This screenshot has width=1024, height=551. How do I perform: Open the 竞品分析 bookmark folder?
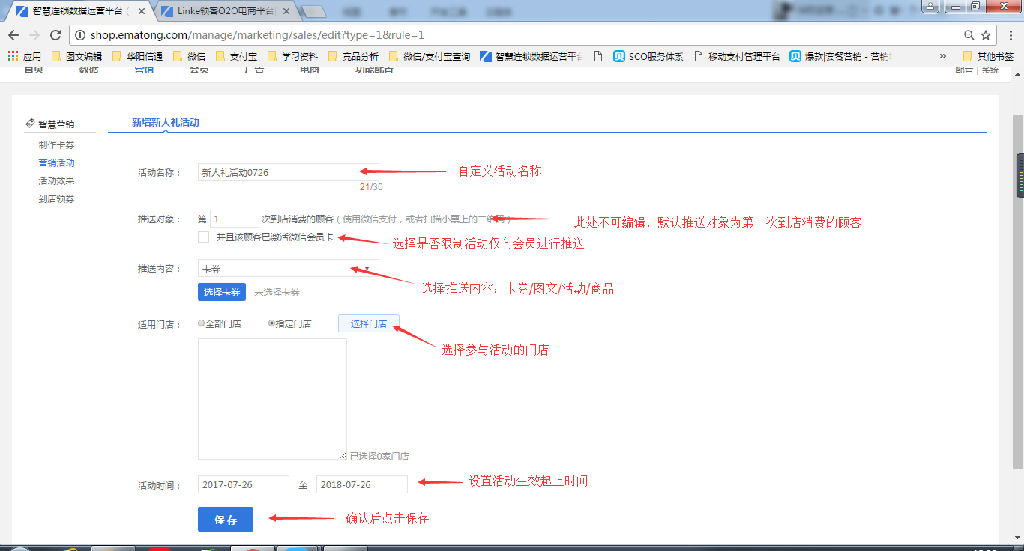coord(354,57)
